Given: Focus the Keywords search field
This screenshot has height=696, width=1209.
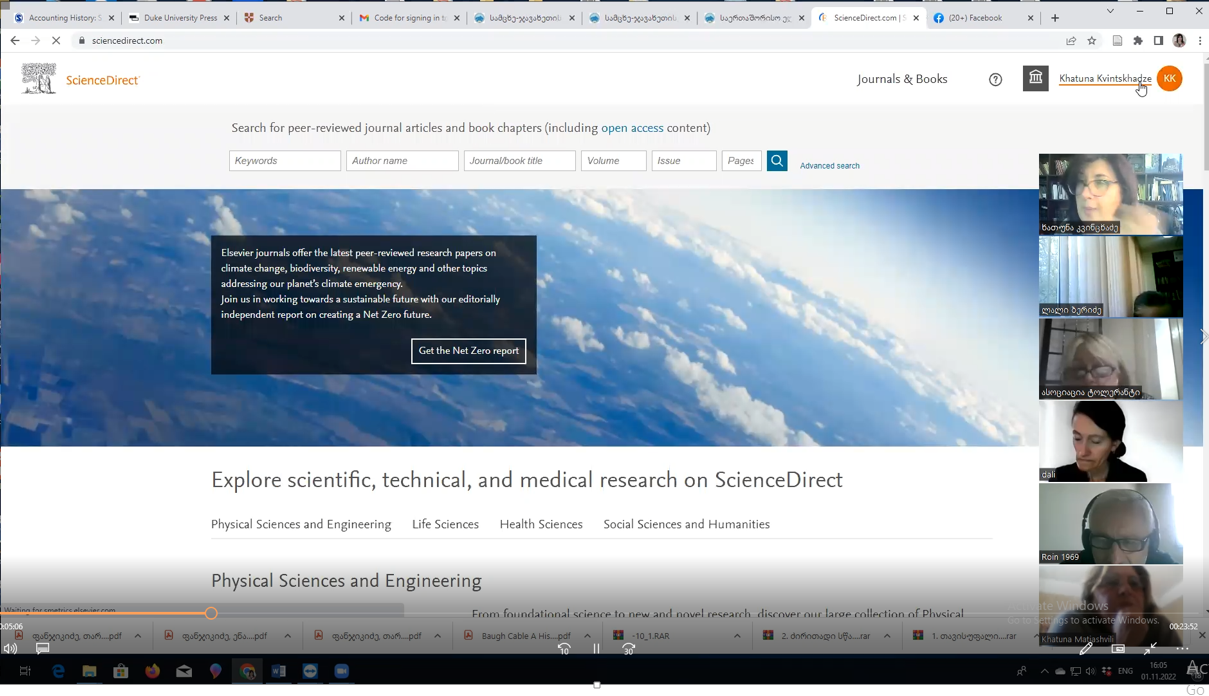Looking at the screenshot, I should 285,160.
